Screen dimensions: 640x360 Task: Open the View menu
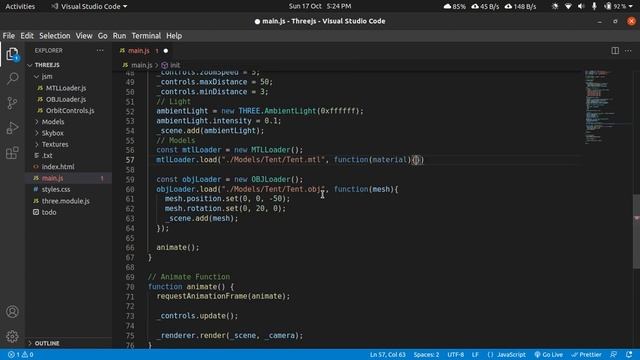(x=84, y=36)
